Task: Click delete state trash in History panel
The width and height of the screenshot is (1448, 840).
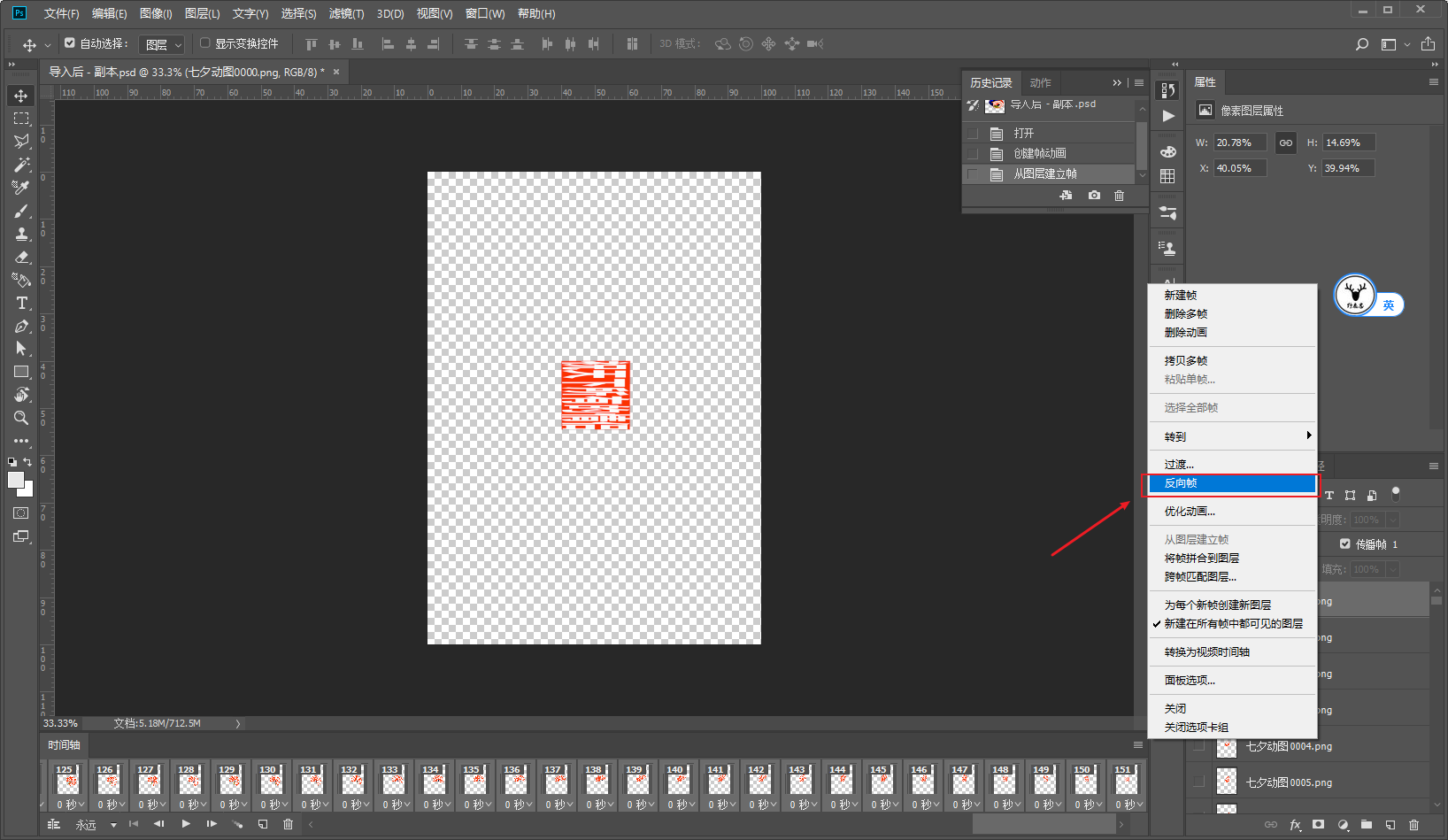Action: click(x=1119, y=196)
